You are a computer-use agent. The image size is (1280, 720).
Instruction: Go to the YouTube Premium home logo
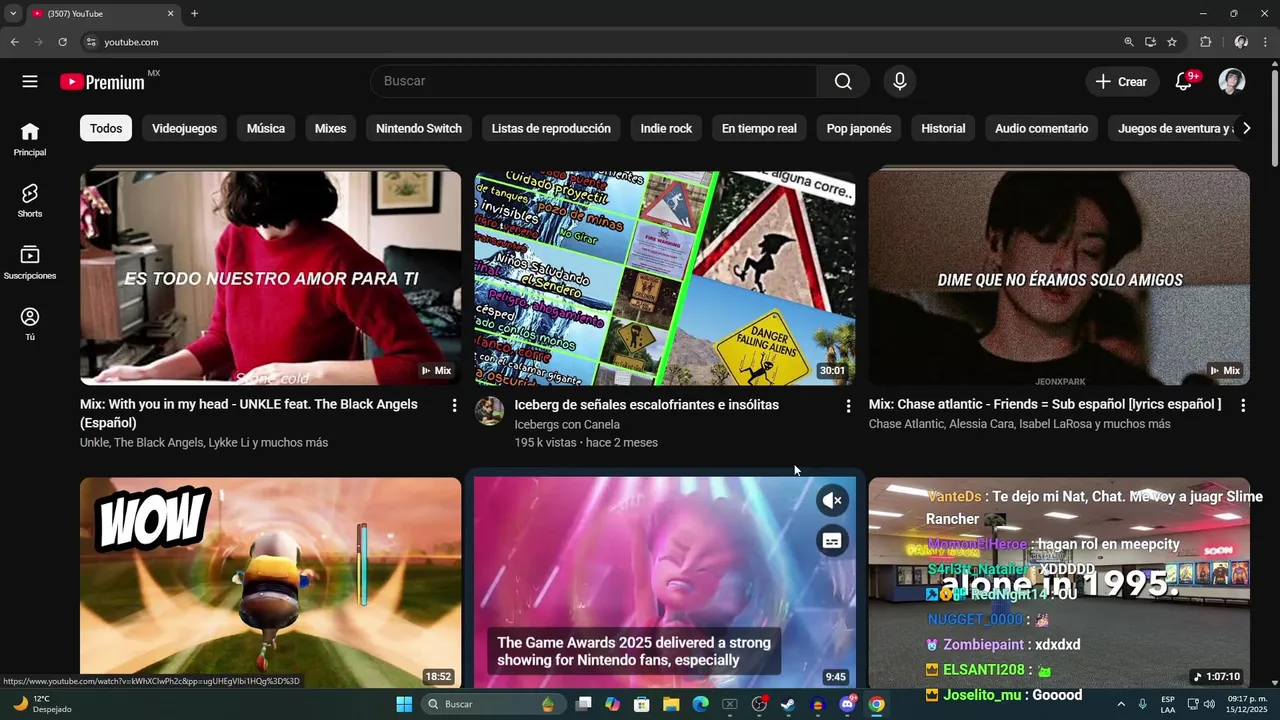pyautogui.click(x=102, y=82)
